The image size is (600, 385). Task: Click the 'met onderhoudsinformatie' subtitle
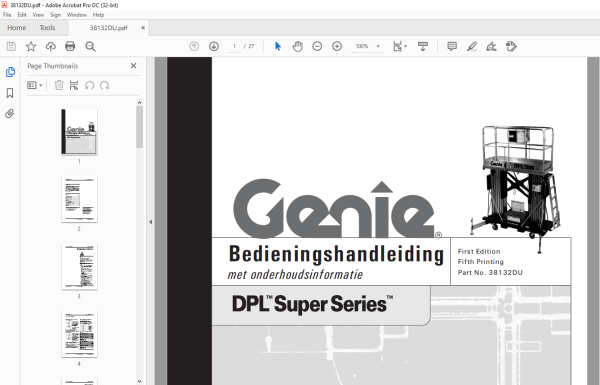pyautogui.click(x=295, y=274)
